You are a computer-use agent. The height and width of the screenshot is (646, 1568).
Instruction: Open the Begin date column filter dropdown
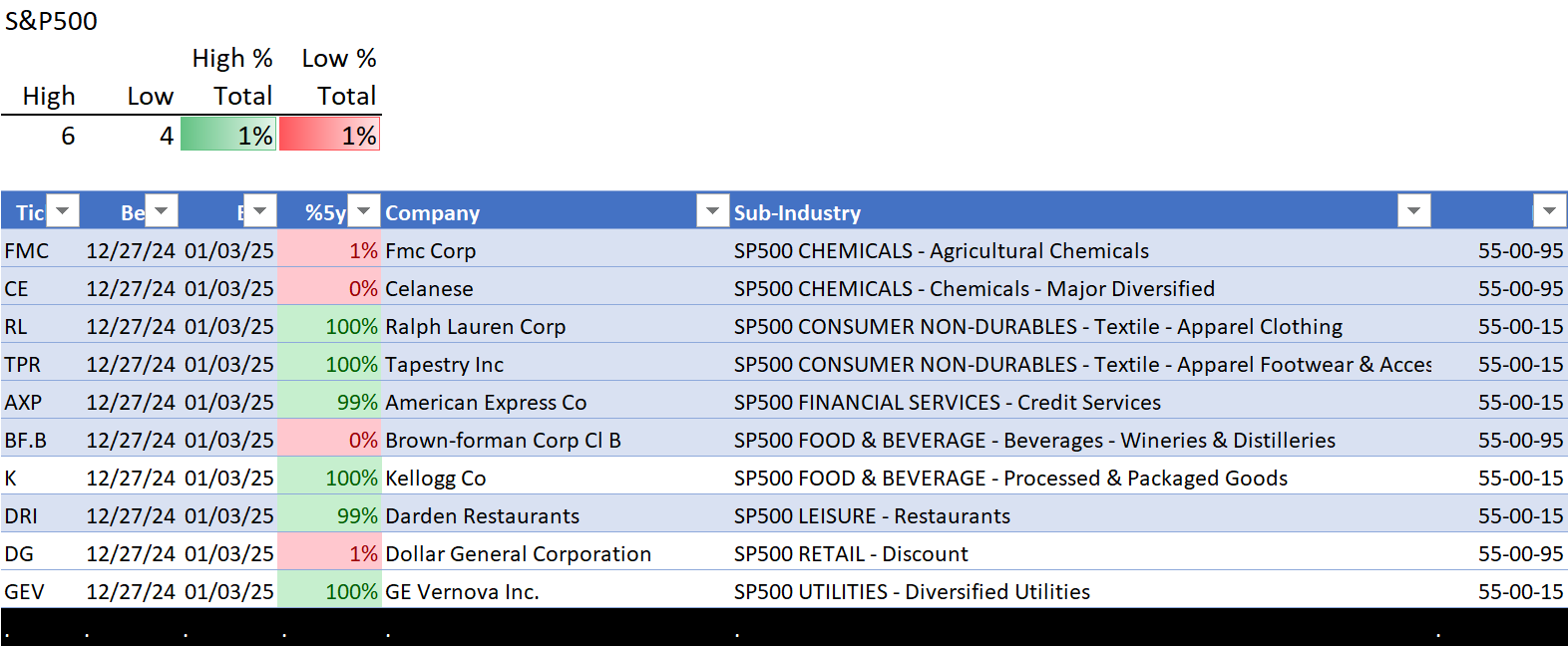(162, 211)
